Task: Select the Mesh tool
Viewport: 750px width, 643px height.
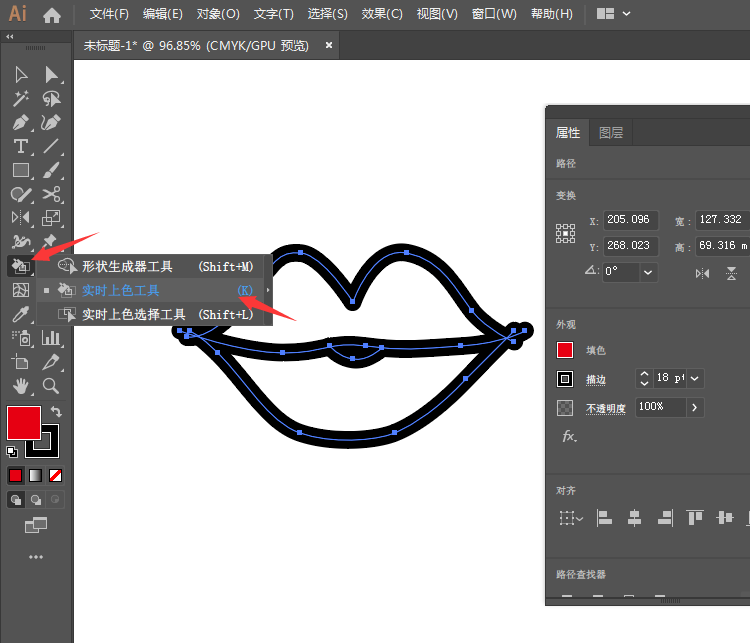Action: 21,290
